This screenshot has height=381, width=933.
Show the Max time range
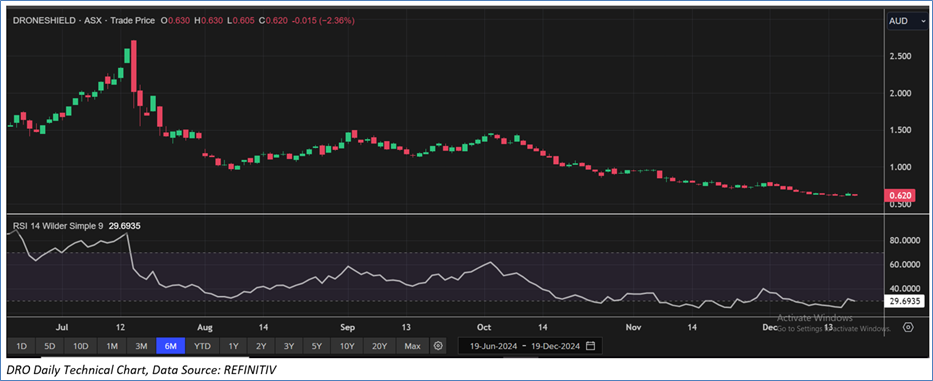click(412, 346)
